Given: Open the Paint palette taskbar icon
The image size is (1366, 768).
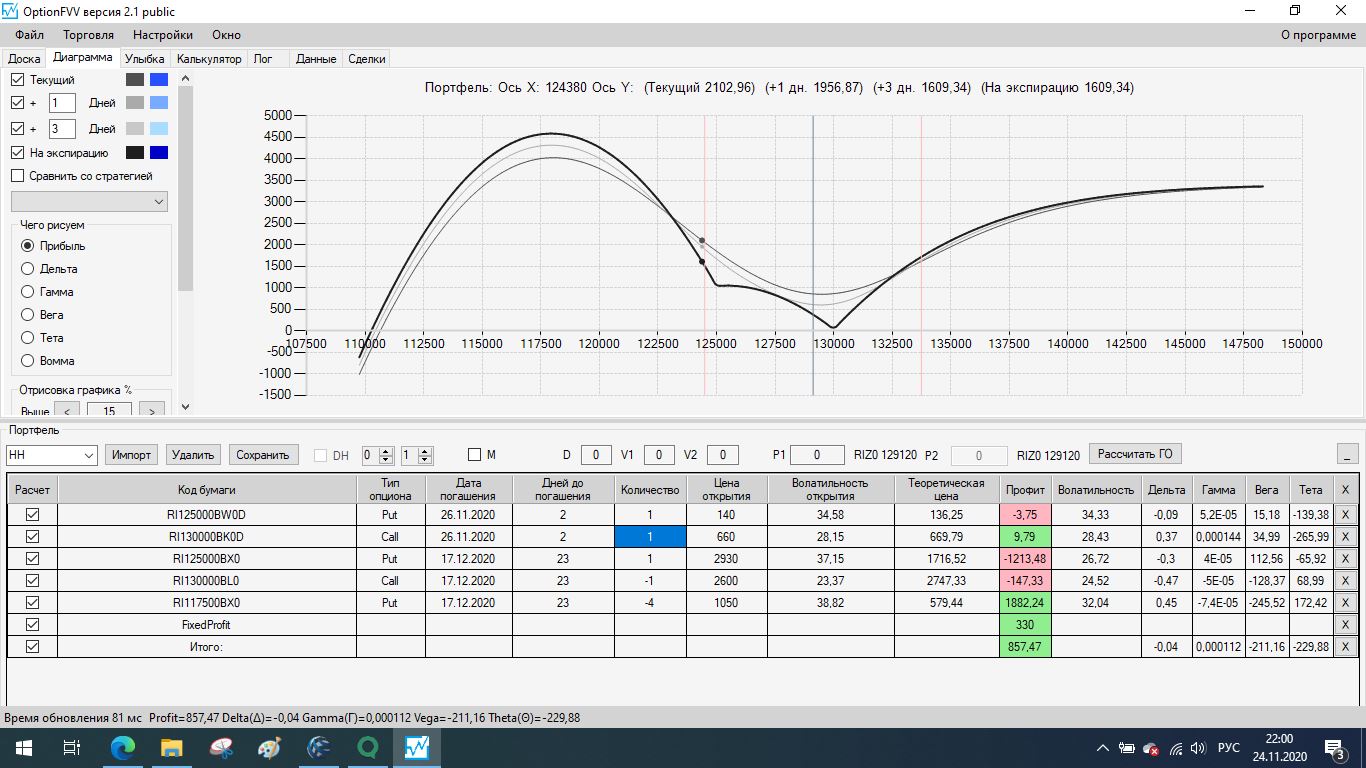Looking at the screenshot, I should pyautogui.click(x=270, y=747).
